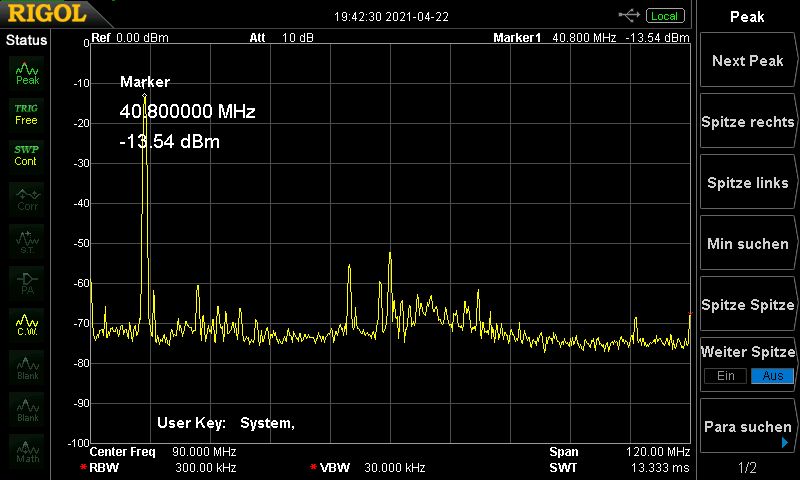This screenshot has width=800, height=480.
Task: Click the Marker label above the peak
Action: 145,82
